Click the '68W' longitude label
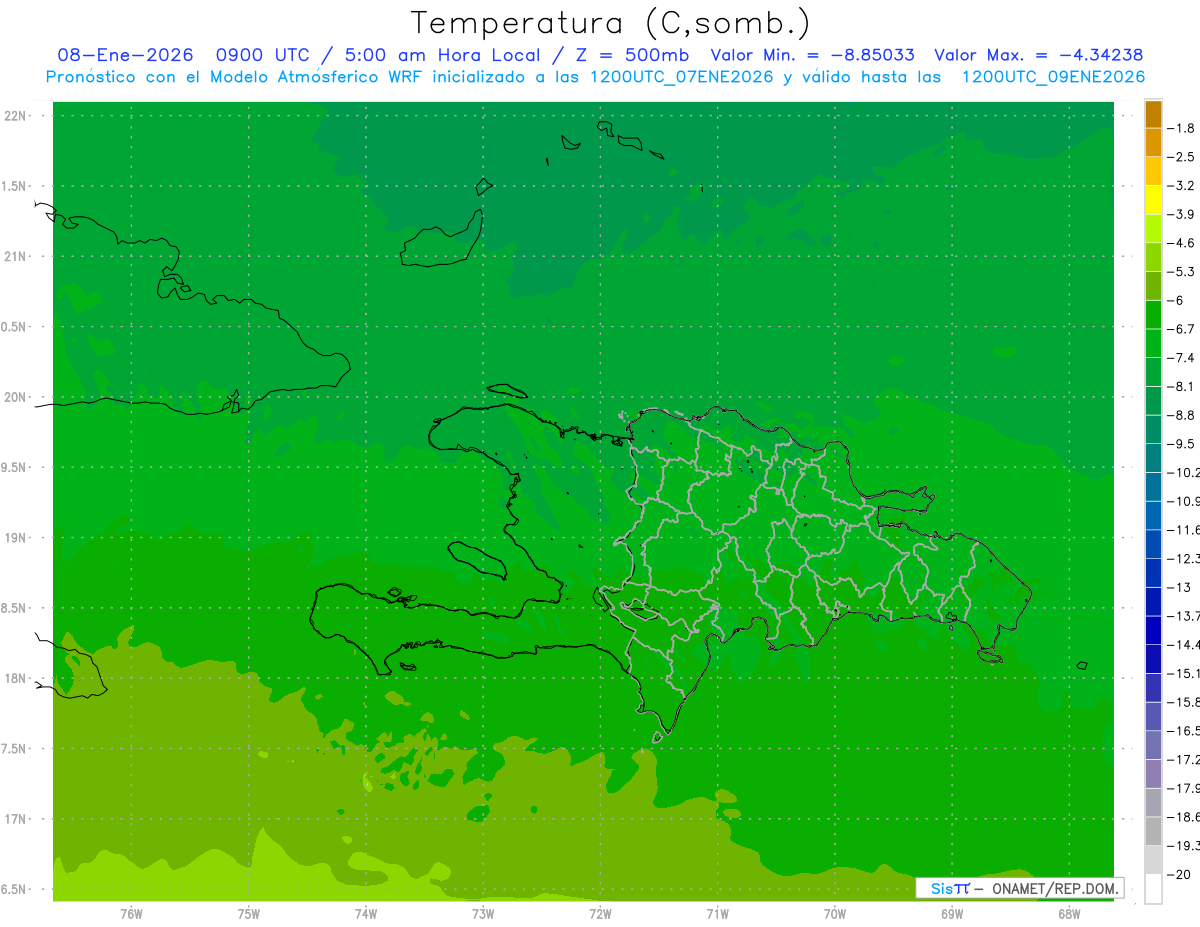This screenshot has height=927, width=1200. click(x=1069, y=913)
